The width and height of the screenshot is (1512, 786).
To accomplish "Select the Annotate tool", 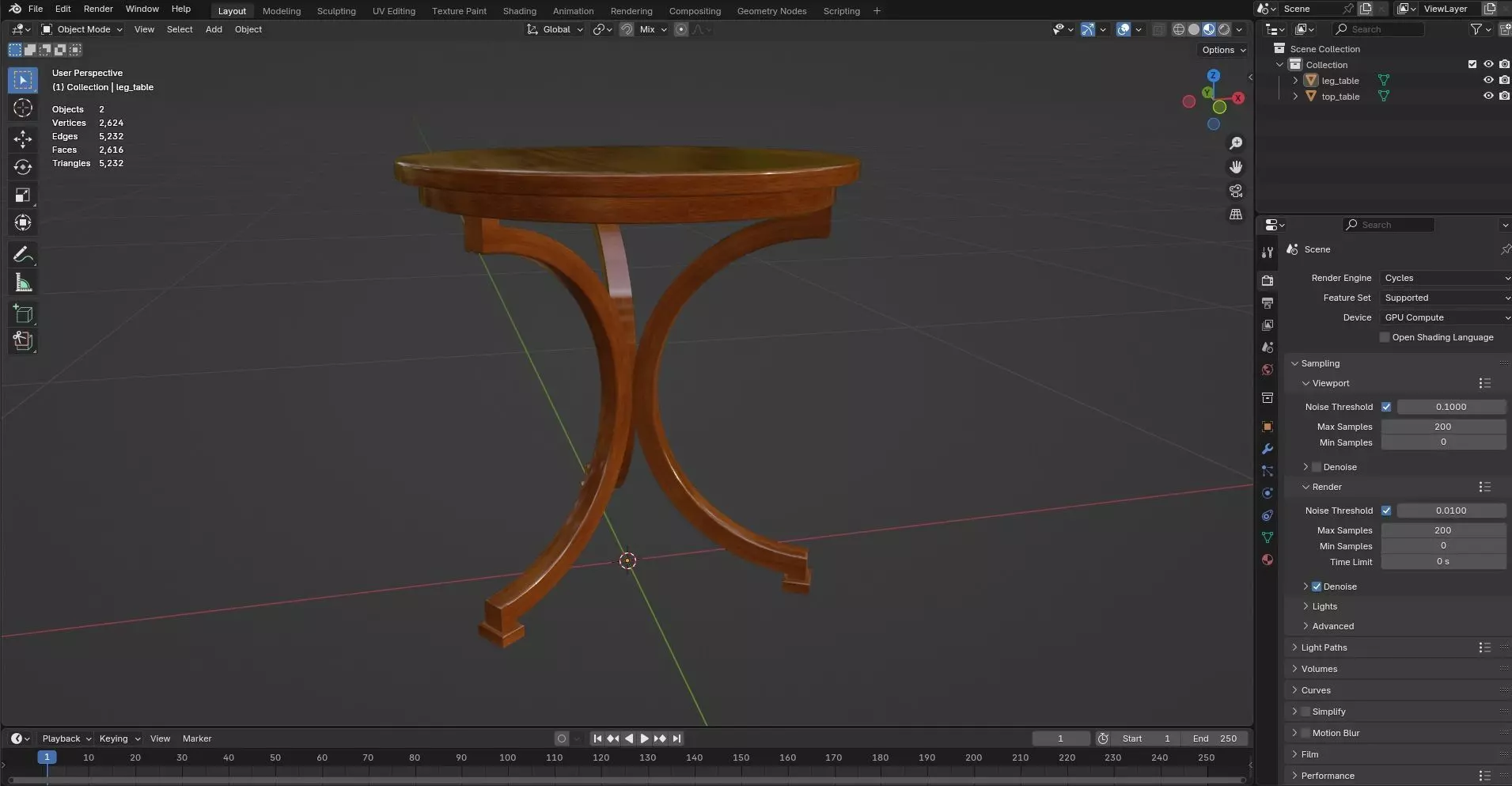I will pos(23,254).
